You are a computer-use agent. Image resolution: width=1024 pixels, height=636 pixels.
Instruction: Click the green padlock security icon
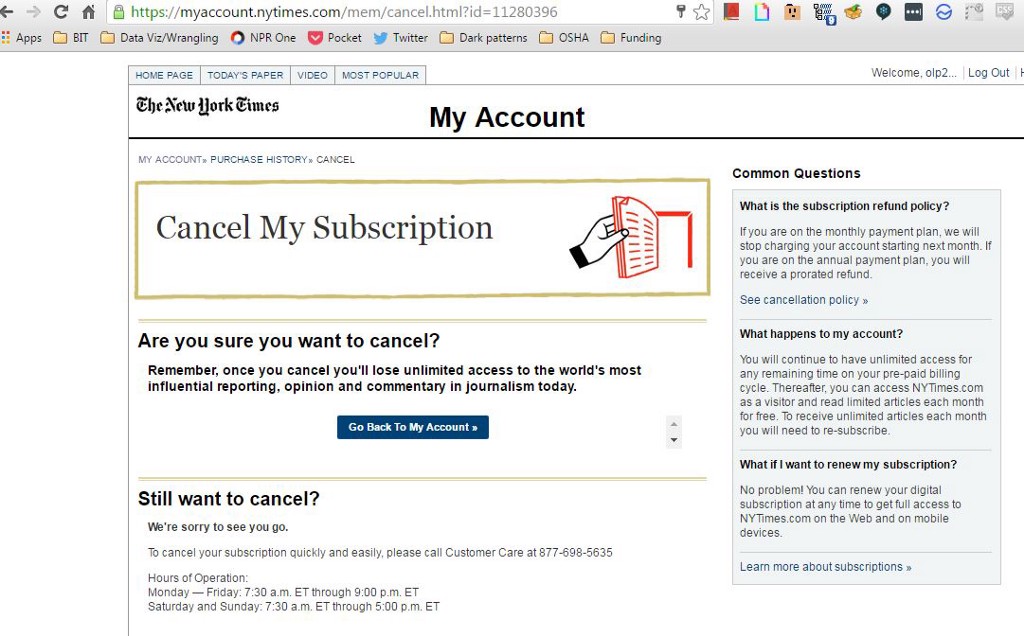coord(118,12)
